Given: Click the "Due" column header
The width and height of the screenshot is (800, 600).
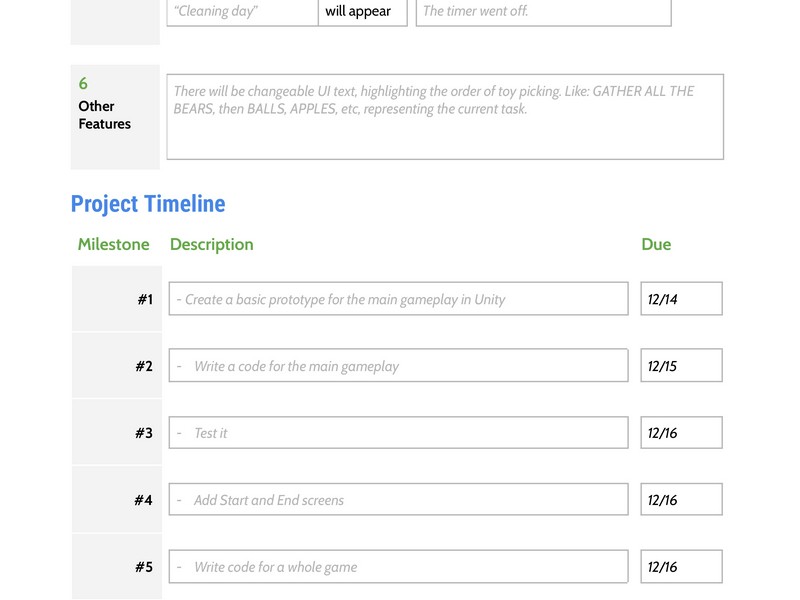Looking at the screenshot, I should click(x=656, y=244).
